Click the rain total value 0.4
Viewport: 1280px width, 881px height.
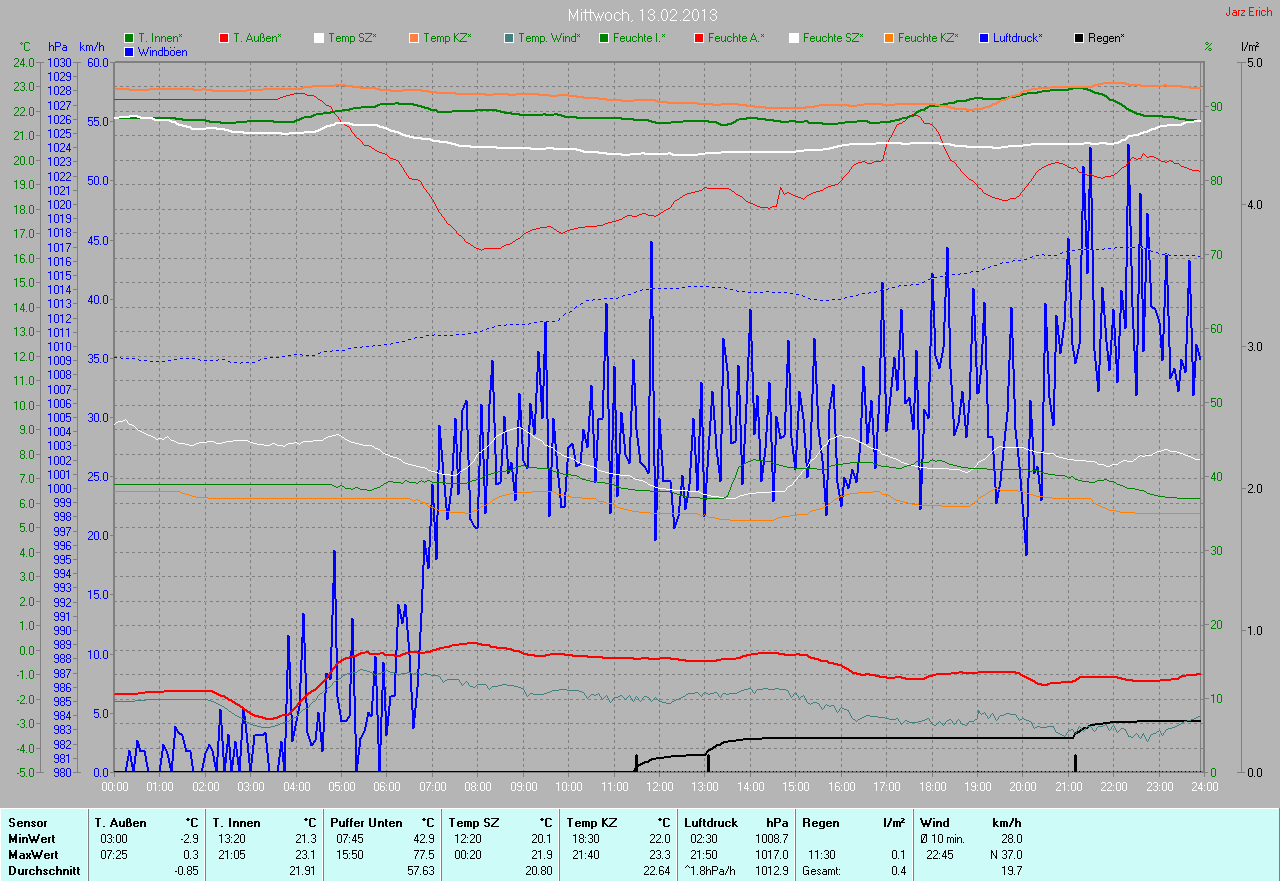[899, 870]
